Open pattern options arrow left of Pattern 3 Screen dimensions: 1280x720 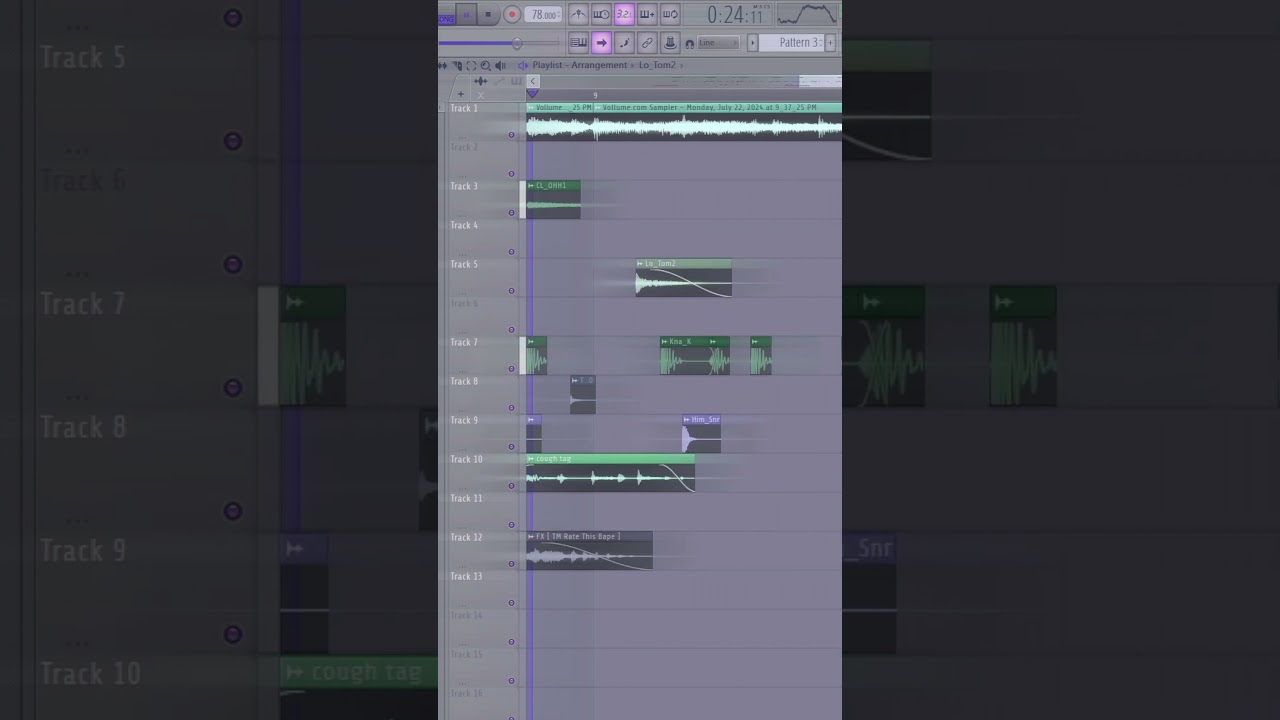click(752, 42)
